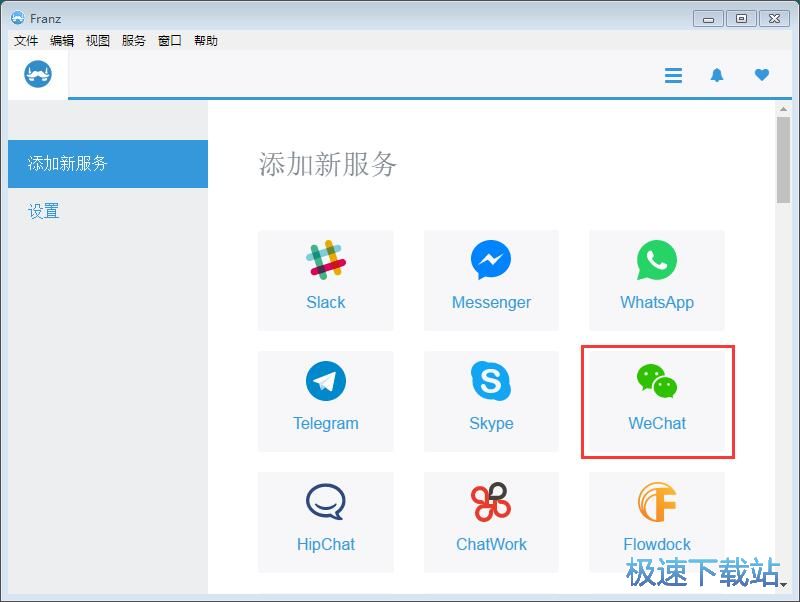Open the 服务 menu
800x602 pixels.
pos(134,40)
